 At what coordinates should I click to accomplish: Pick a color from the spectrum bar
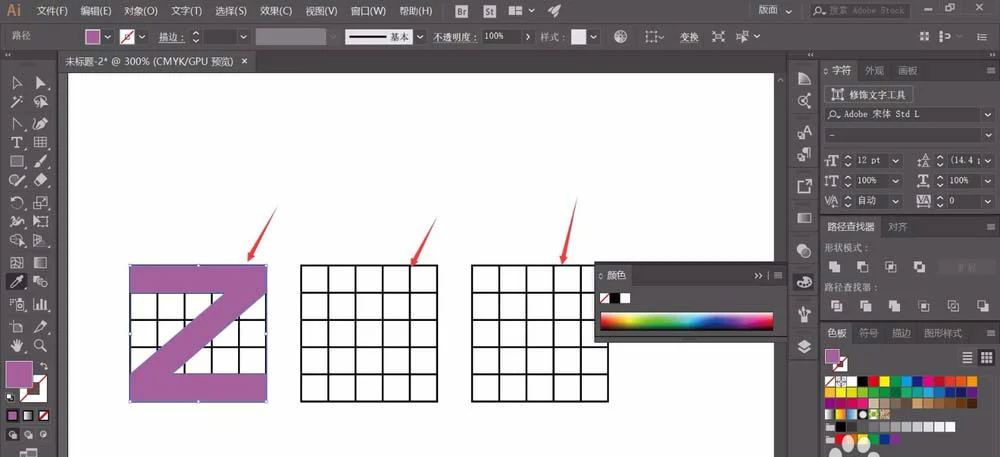click(686, 321)
